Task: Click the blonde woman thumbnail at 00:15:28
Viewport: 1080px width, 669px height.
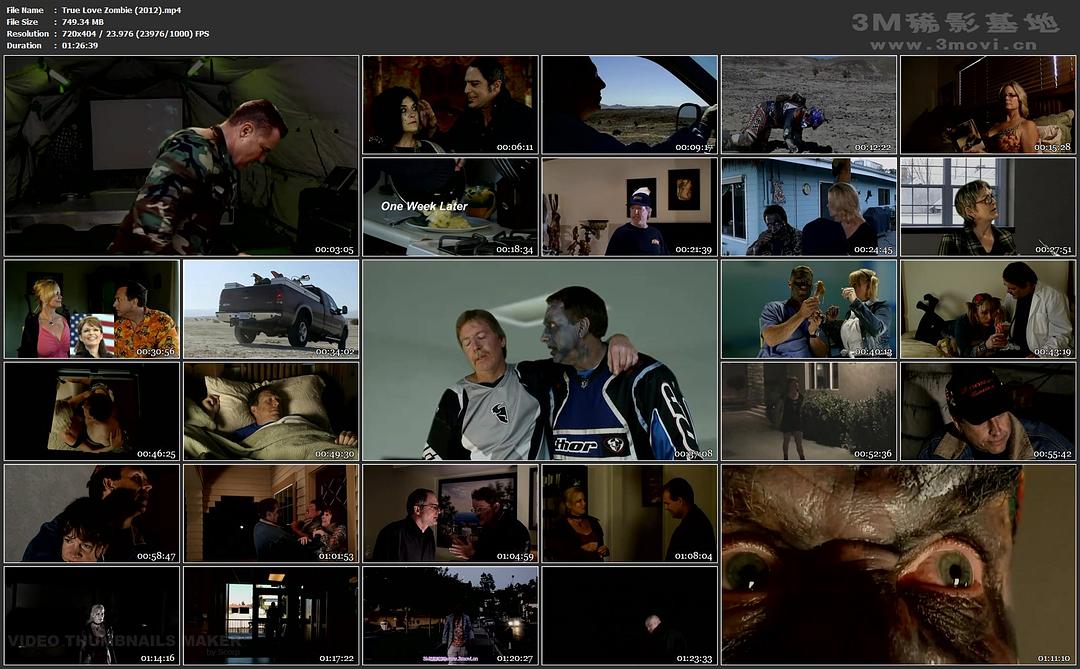Action: click(x=987, y=104)
